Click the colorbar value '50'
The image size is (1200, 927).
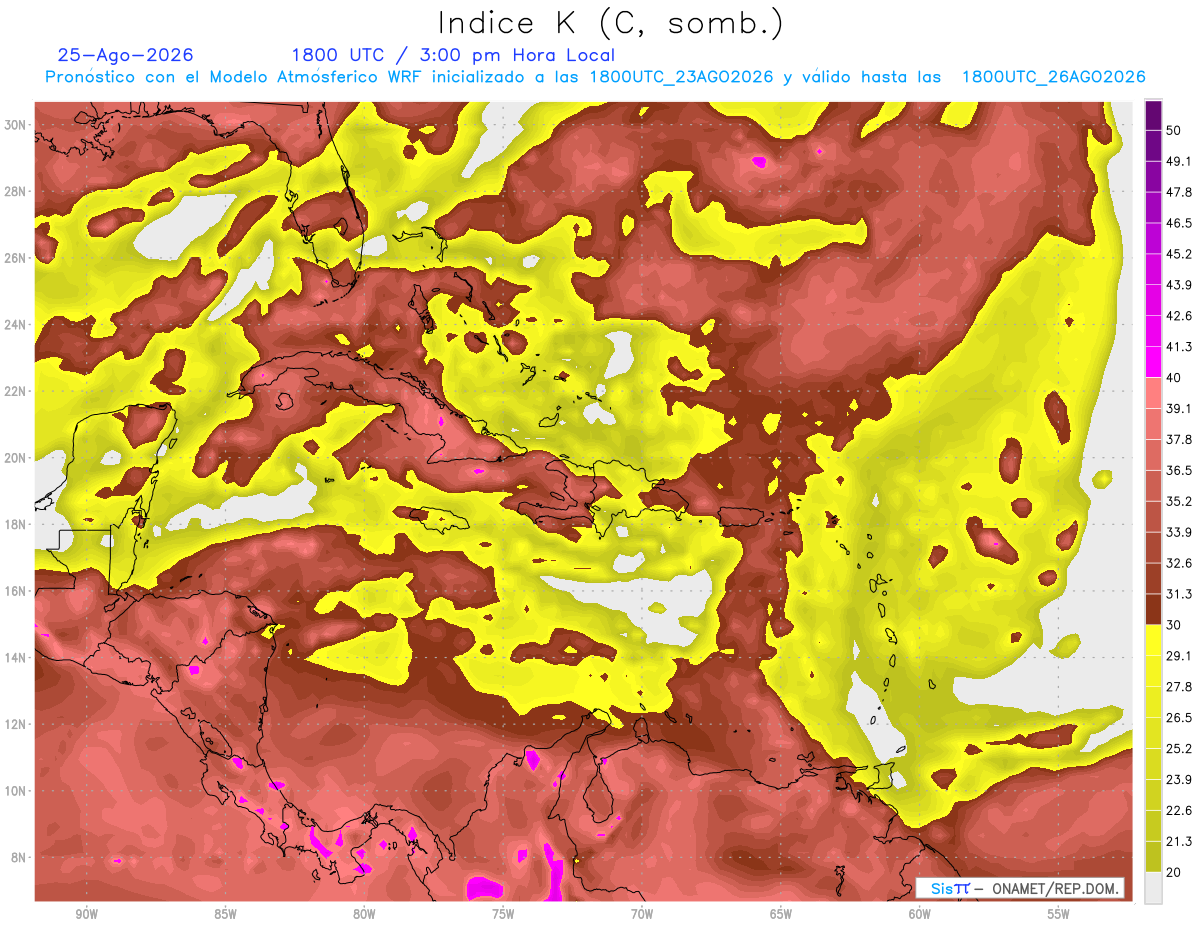pyautogui.click(x=1175, y=130)
